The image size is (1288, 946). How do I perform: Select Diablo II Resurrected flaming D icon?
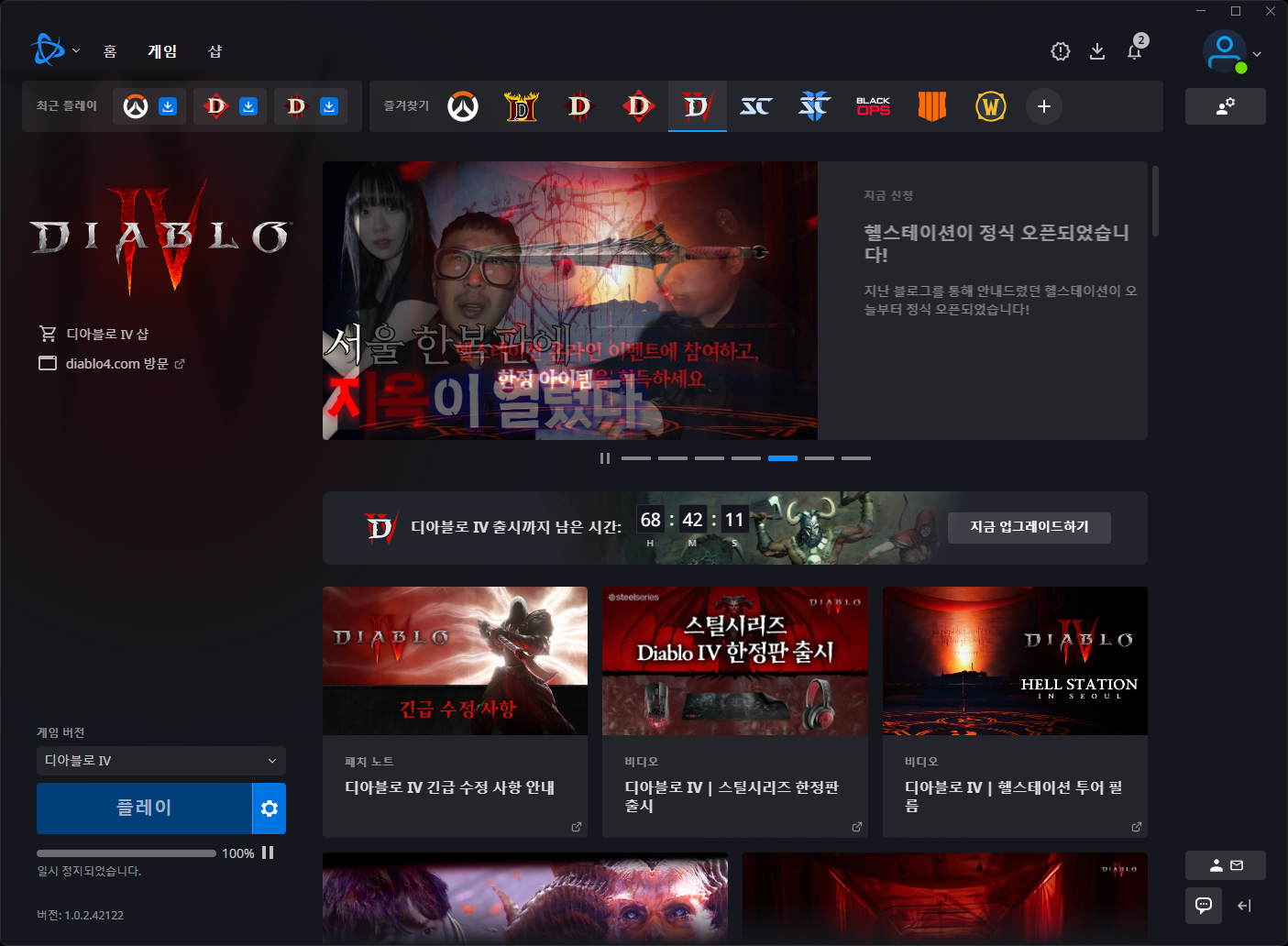522,106
